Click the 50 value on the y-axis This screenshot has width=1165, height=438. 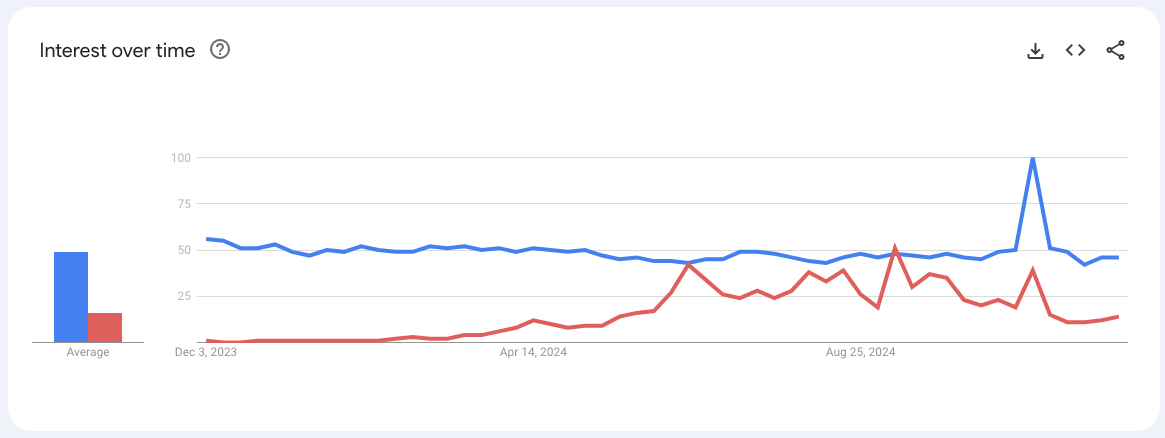click(x=184, y=250)
